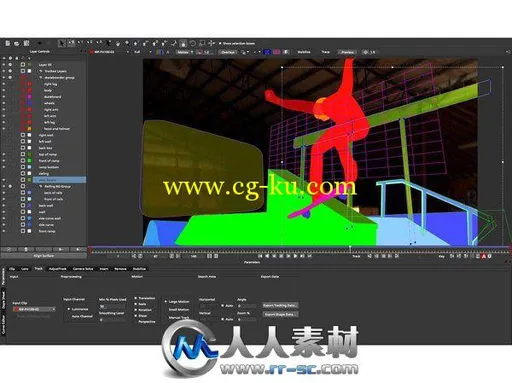Select the wheels layer
The width and height of the screenshot is (512, 383).
49,103
